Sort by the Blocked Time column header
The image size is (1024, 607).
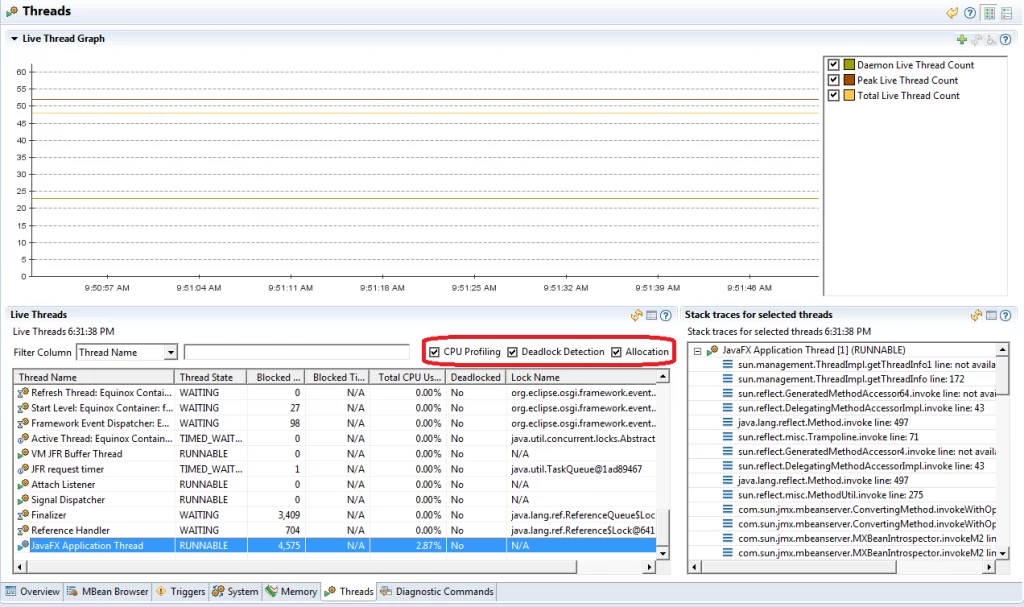337,377
